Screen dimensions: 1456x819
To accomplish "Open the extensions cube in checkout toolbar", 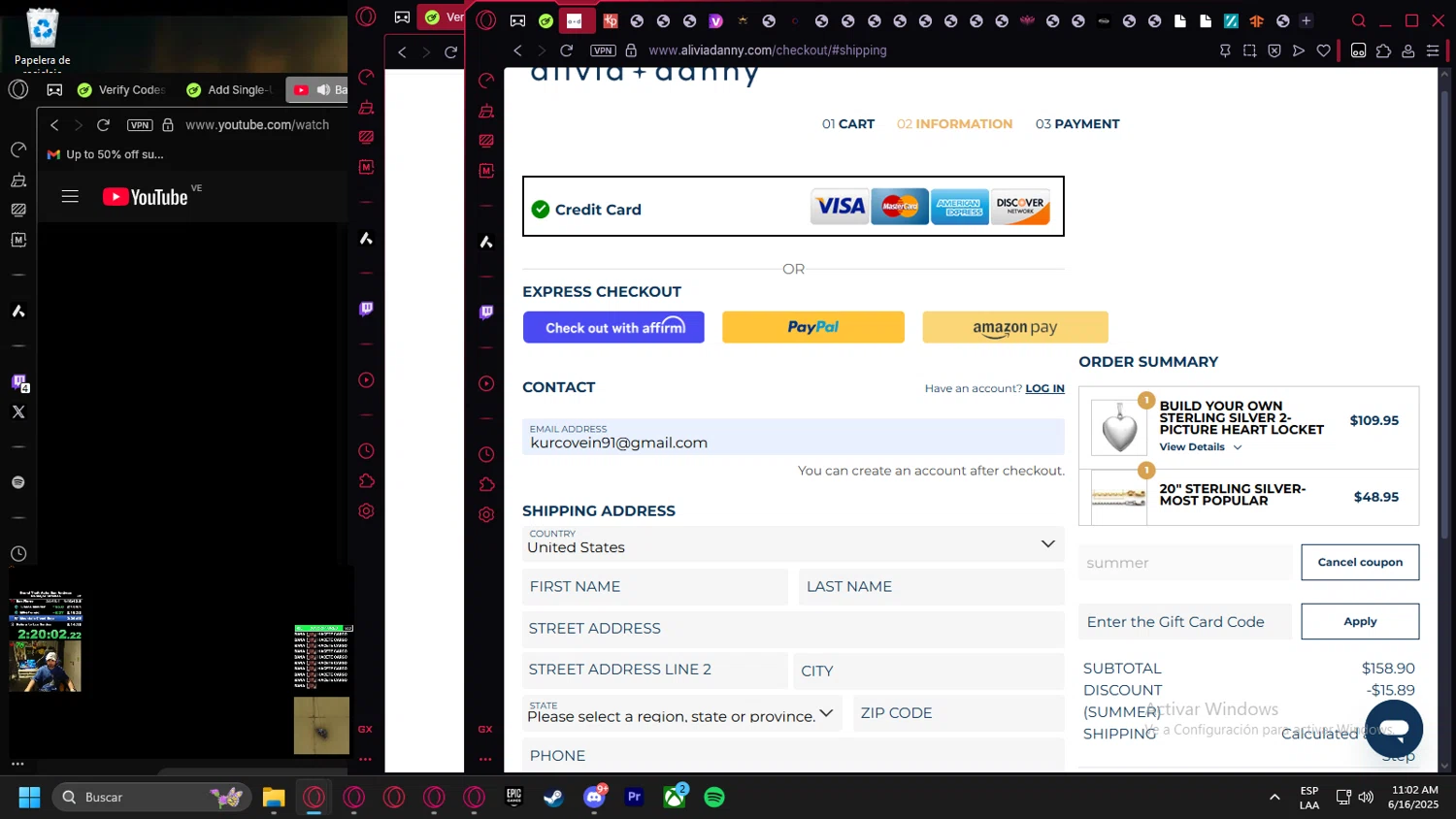I will tap(1383, 50).
